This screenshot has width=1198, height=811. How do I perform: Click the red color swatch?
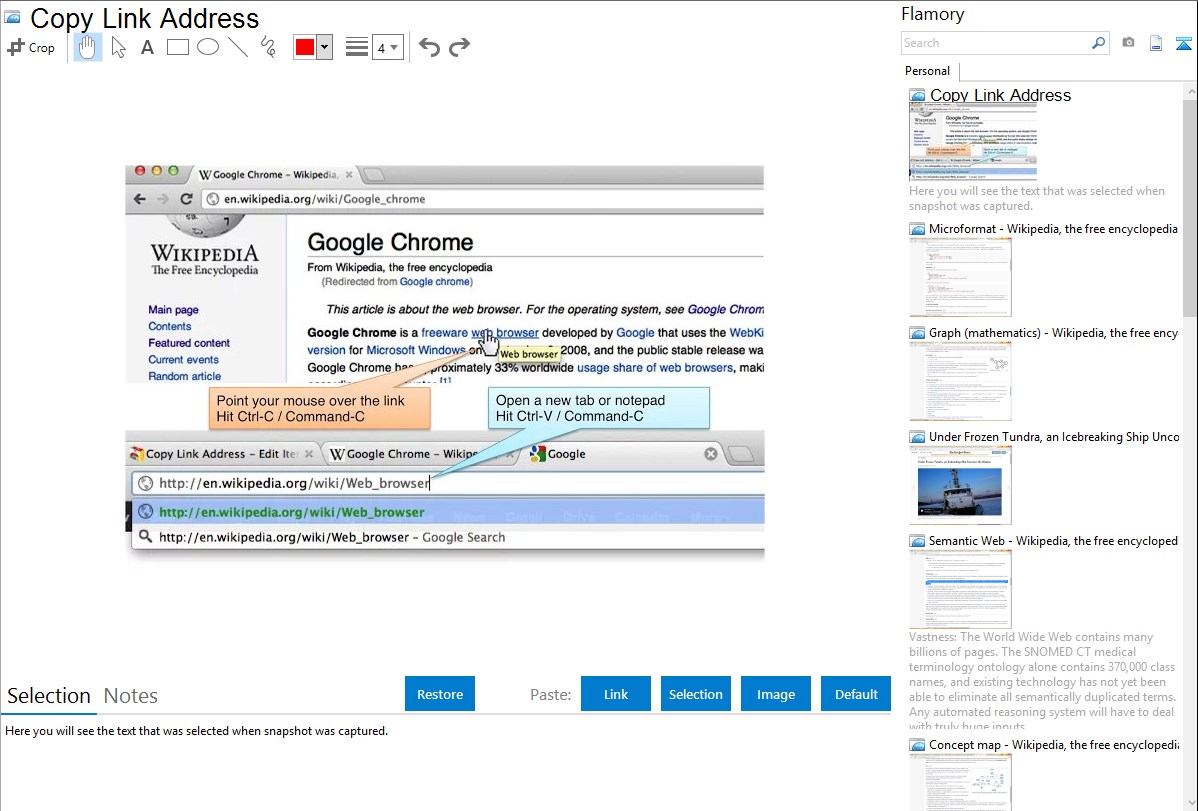(305, 47)
